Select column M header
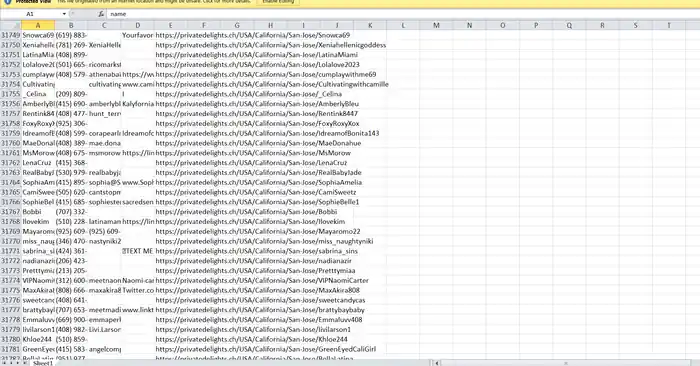The height and width of the screenshot is (366, 700). click(x=436, y=25)
